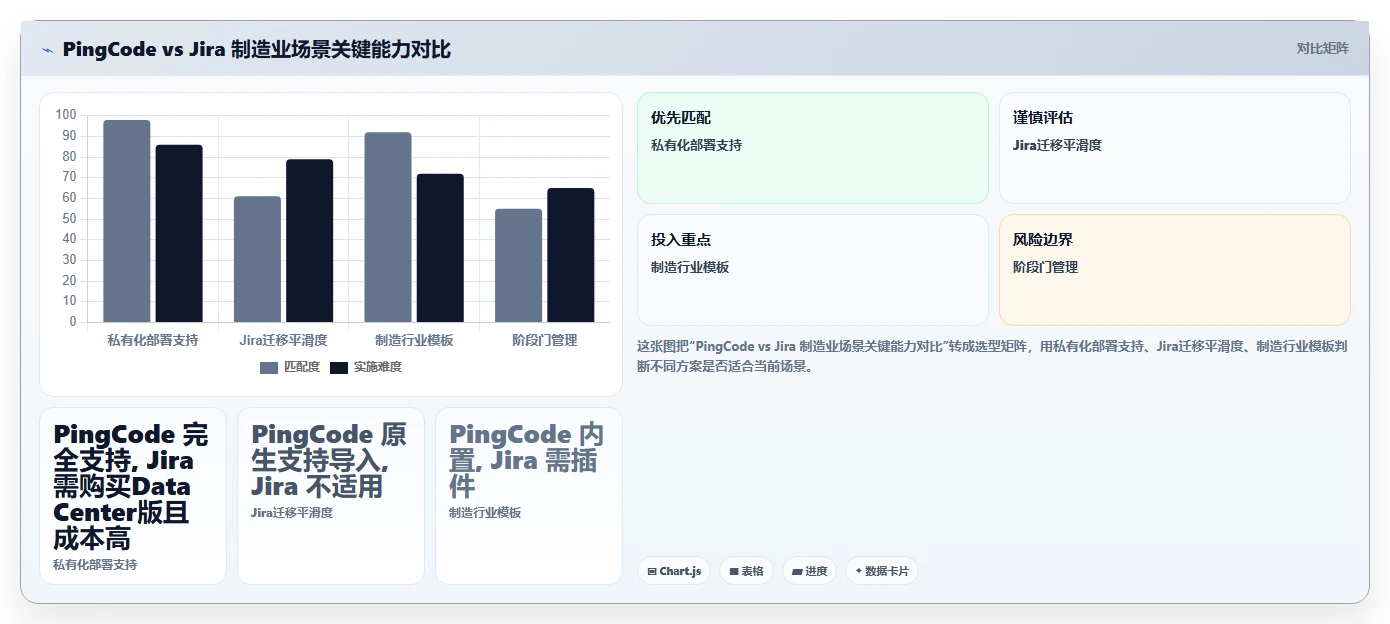The width and height of the screenshot is (1390, 624).
Task: Open the 风险边界 card
Action: [1175, 270]
